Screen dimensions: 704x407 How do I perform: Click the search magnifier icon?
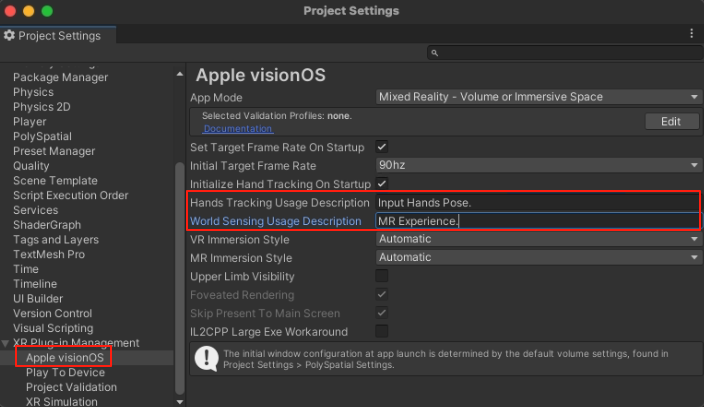[434, 53]
